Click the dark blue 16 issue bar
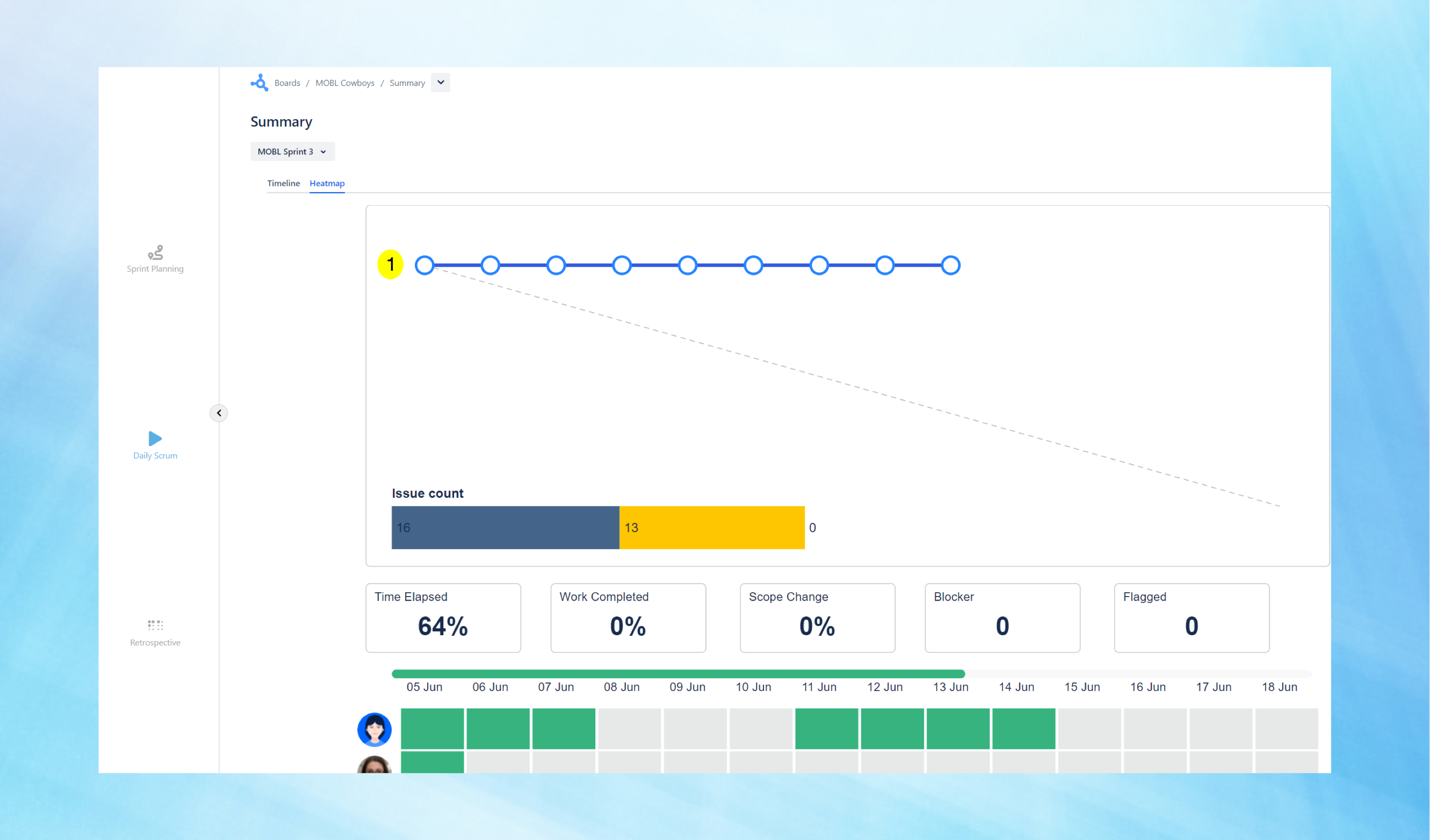 click(505, 527)
